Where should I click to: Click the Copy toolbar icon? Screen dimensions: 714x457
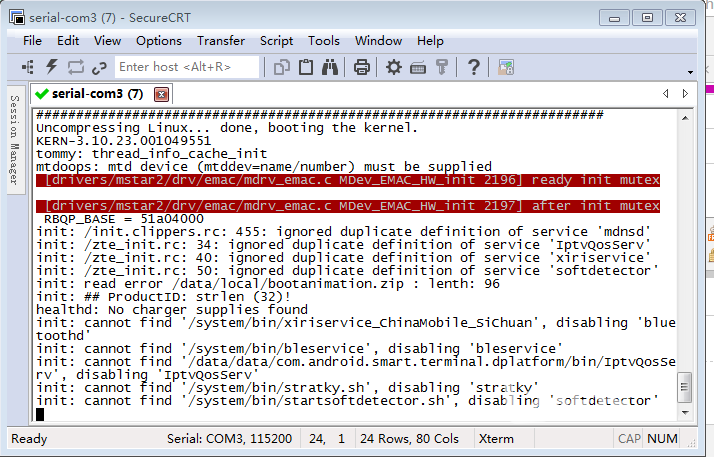pos(282,67)
